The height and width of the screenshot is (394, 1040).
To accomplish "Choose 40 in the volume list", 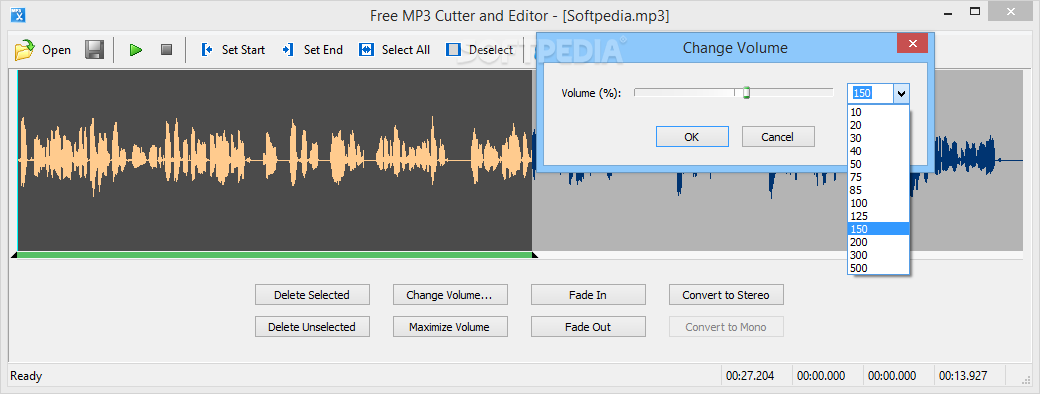I will point(878,151).
